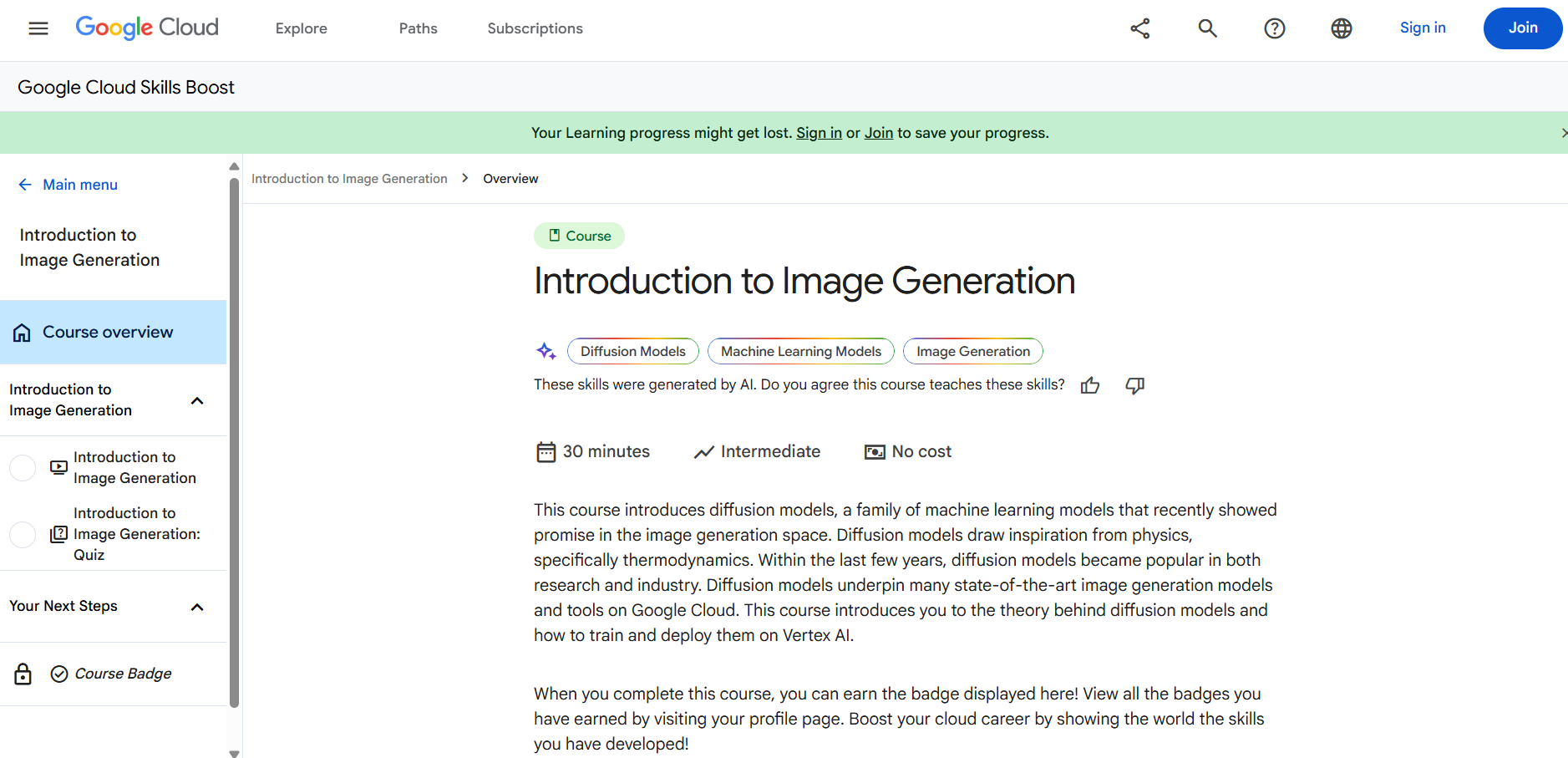Viewport: 1568px width, 758px height.
Task: Open the Subscriptions menu item
Action: pyautogui.click(x=535, y=28)
